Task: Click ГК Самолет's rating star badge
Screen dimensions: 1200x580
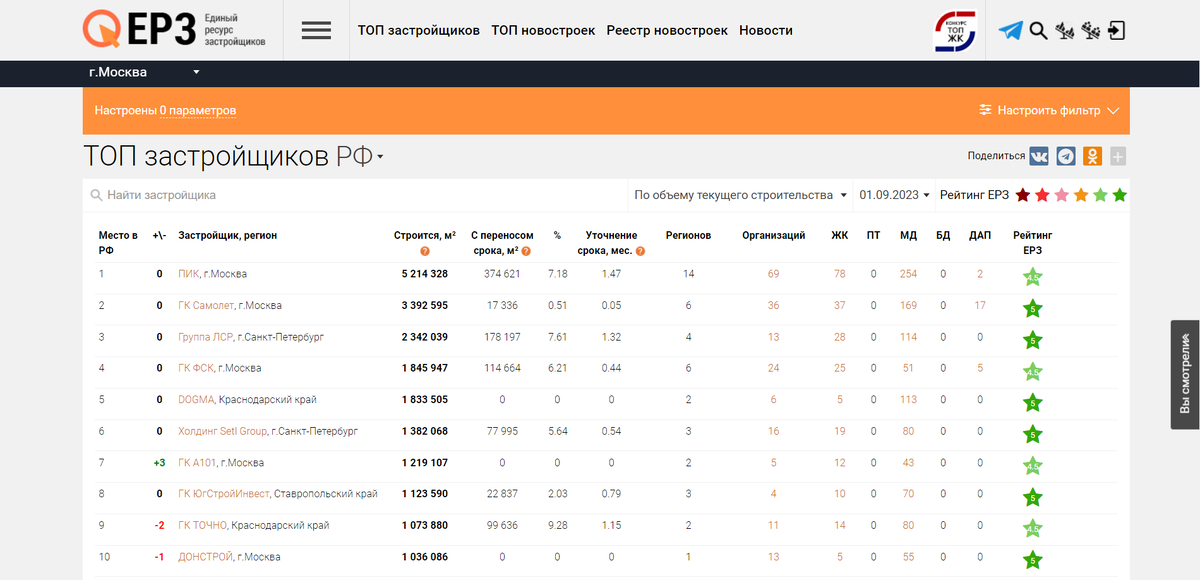Action: [1033, 309]
